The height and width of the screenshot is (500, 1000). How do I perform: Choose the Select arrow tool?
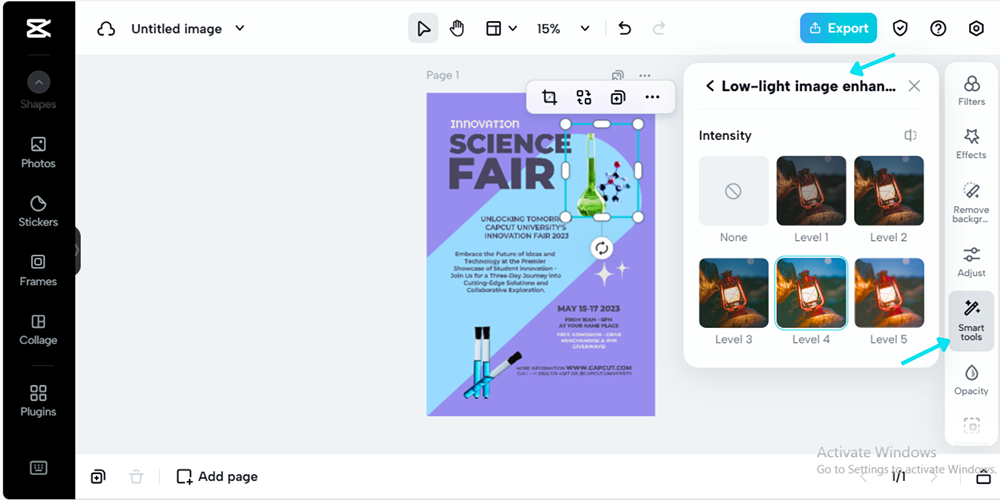tap(423, 29)
